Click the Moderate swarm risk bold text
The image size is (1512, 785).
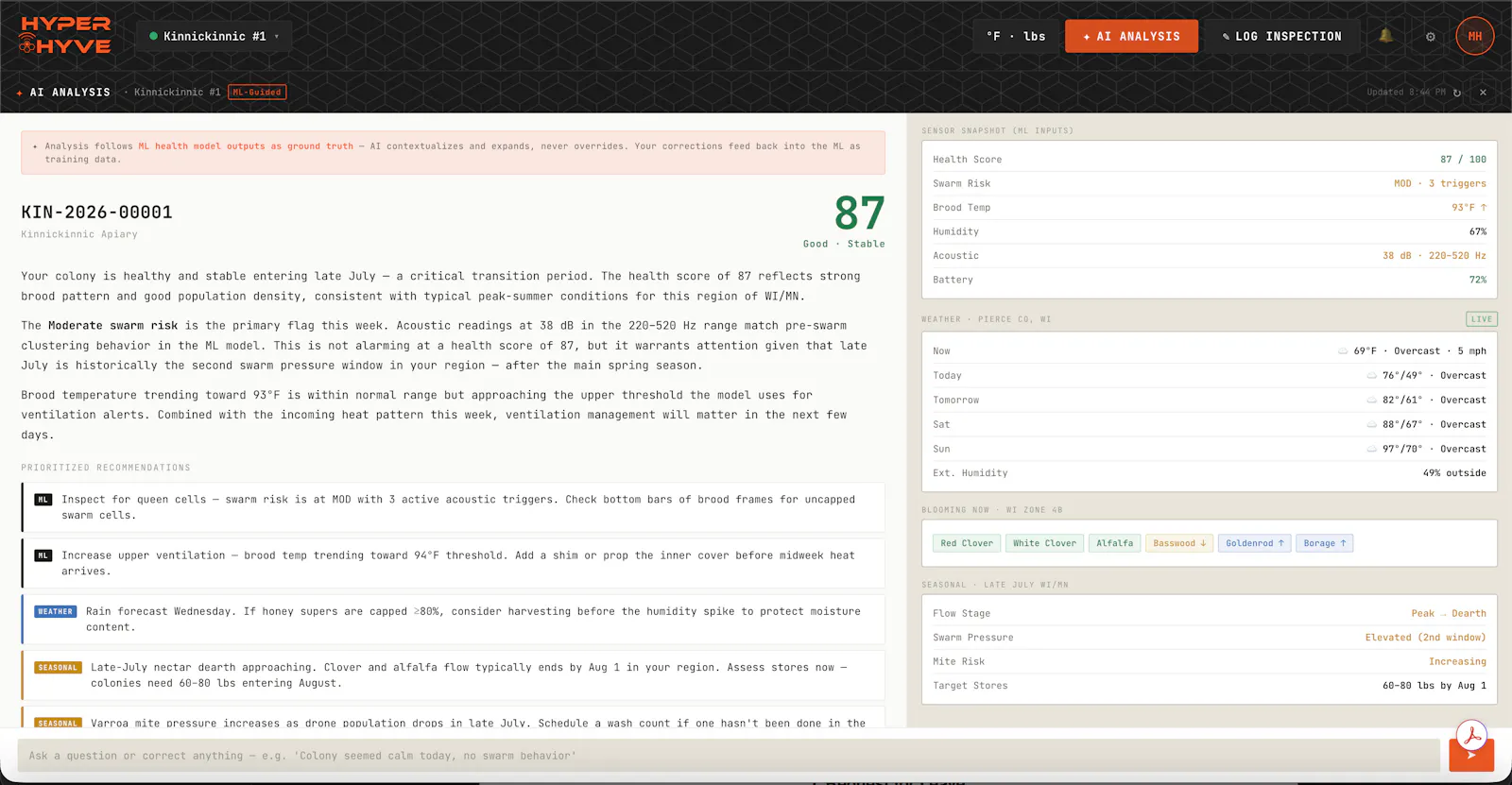coord(113,326)
